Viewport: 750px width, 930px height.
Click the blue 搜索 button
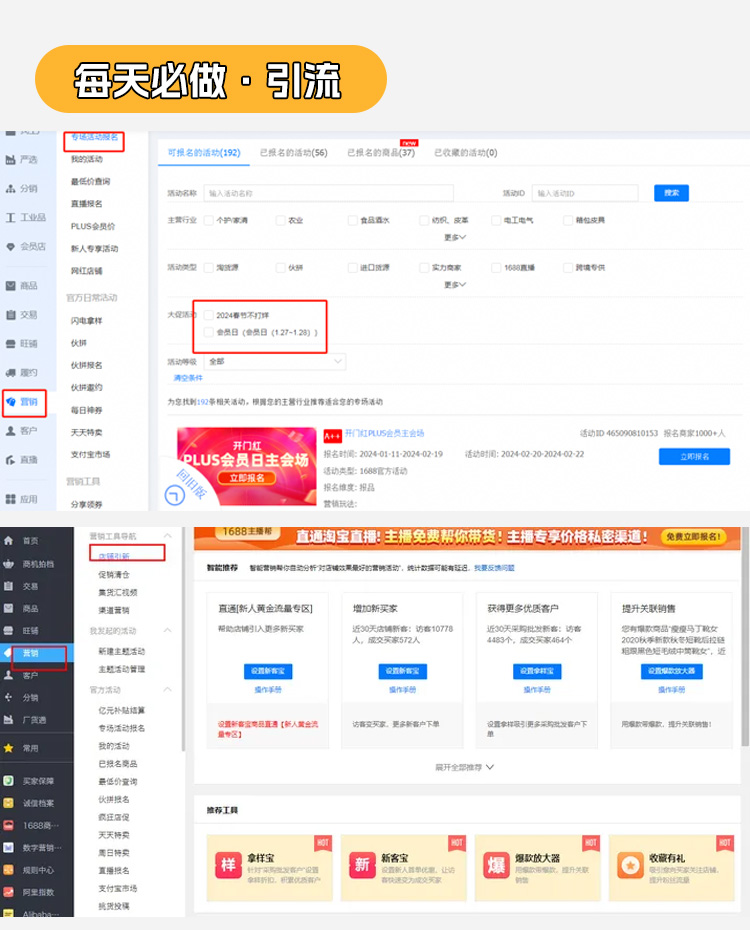pos(671,193)
